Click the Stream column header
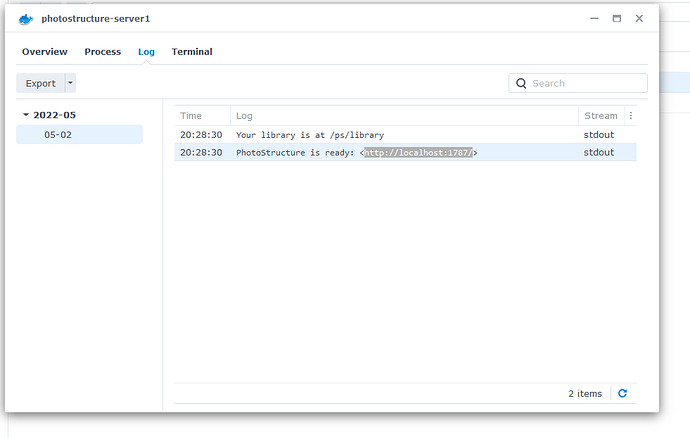Viewport: 690px width, 438px height. coord(601,115)
